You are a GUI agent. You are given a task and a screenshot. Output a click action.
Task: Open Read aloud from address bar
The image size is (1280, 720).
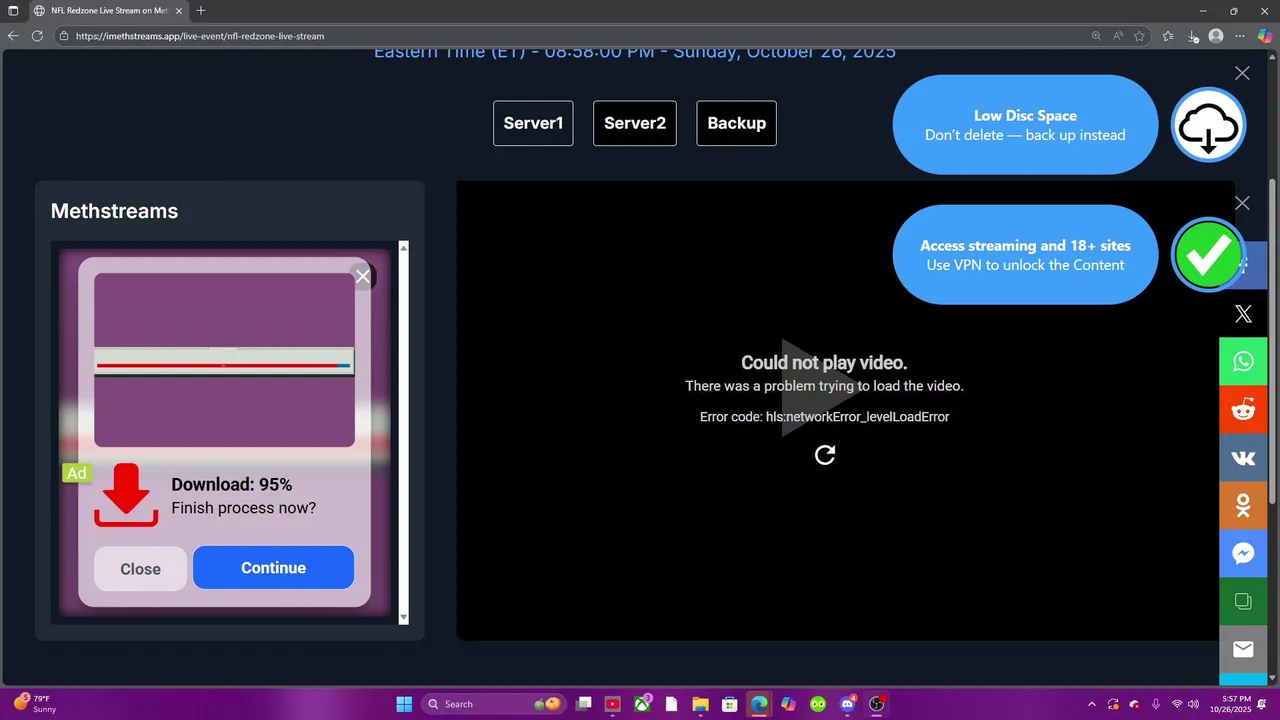pos(1119,36)
